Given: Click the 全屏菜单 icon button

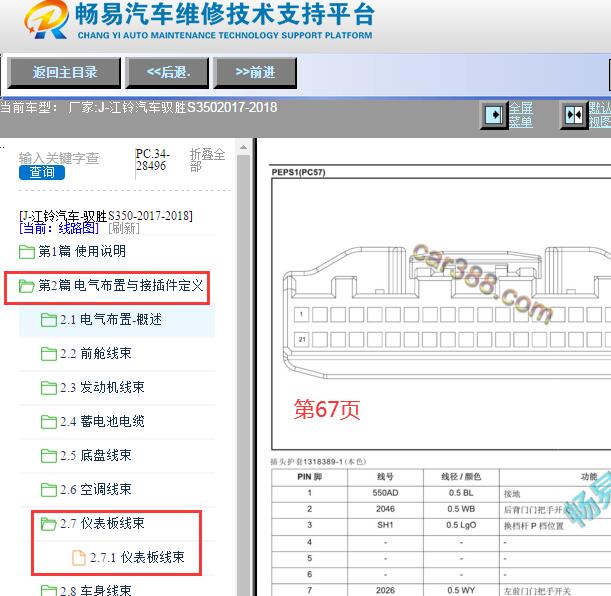Looking at the screenshot, I should [494, 115].
